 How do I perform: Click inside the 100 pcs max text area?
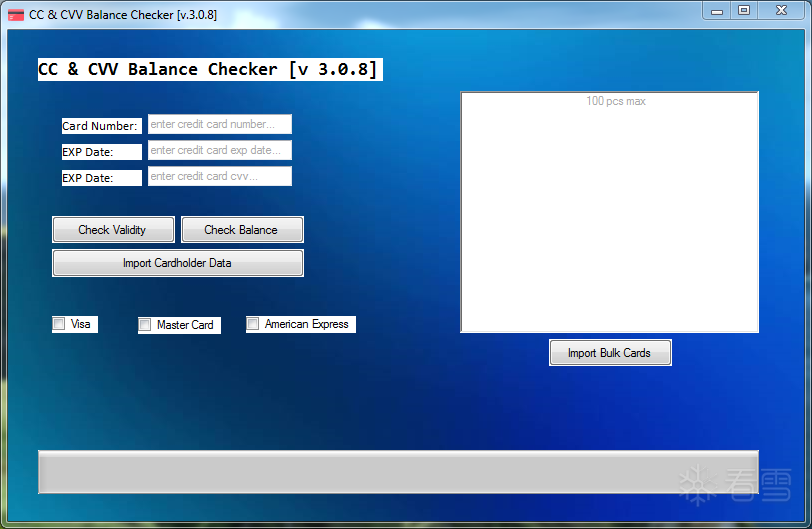pyautogui.click(x=610, y=212)
